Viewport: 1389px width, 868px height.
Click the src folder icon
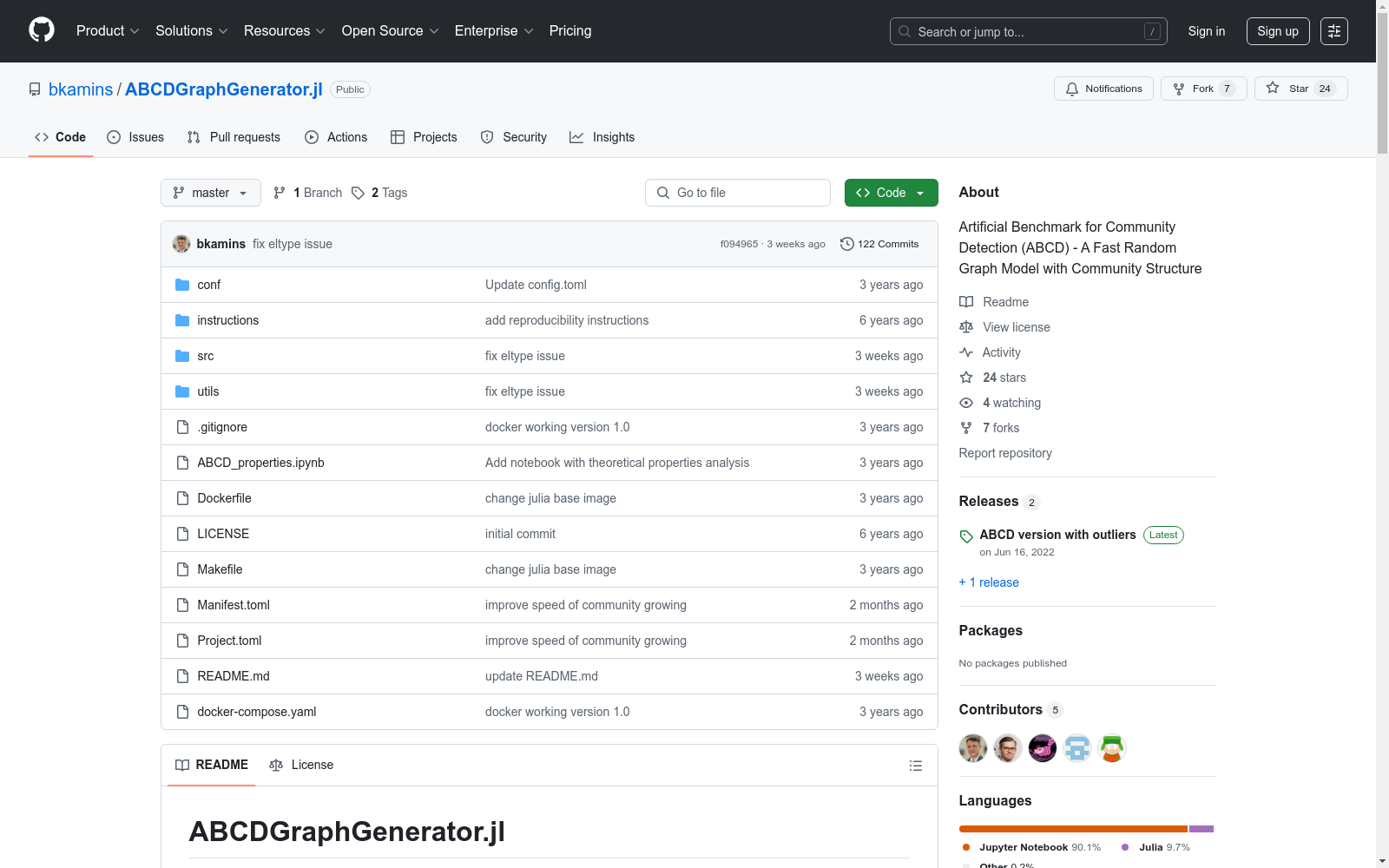point(182,356)
